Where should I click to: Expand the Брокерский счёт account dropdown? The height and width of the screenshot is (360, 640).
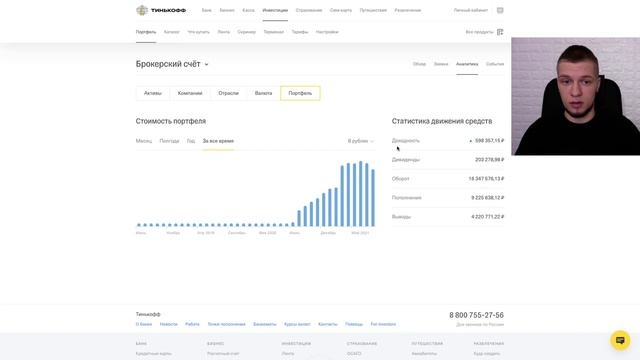point(172,64)
